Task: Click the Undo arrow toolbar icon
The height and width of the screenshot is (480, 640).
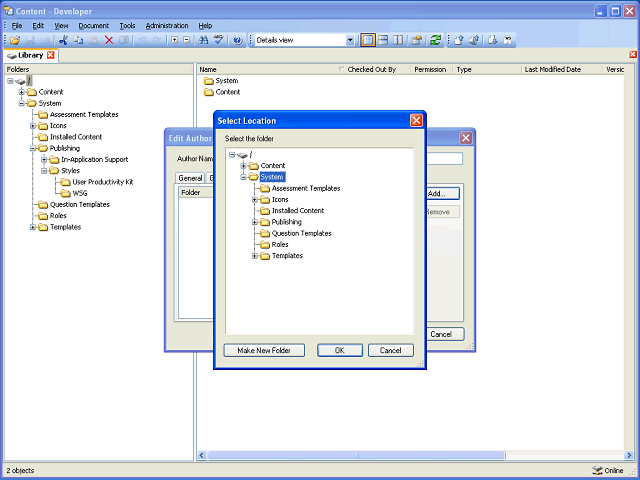Action: click(142, 40)
